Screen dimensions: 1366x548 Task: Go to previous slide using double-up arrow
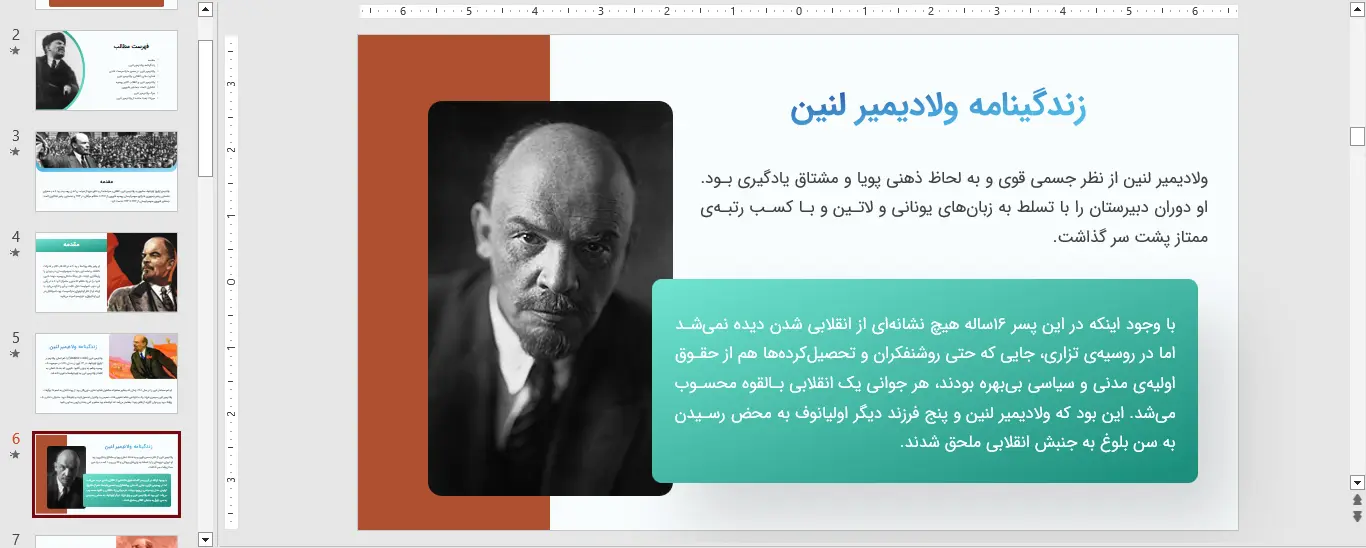point(1357,499)
